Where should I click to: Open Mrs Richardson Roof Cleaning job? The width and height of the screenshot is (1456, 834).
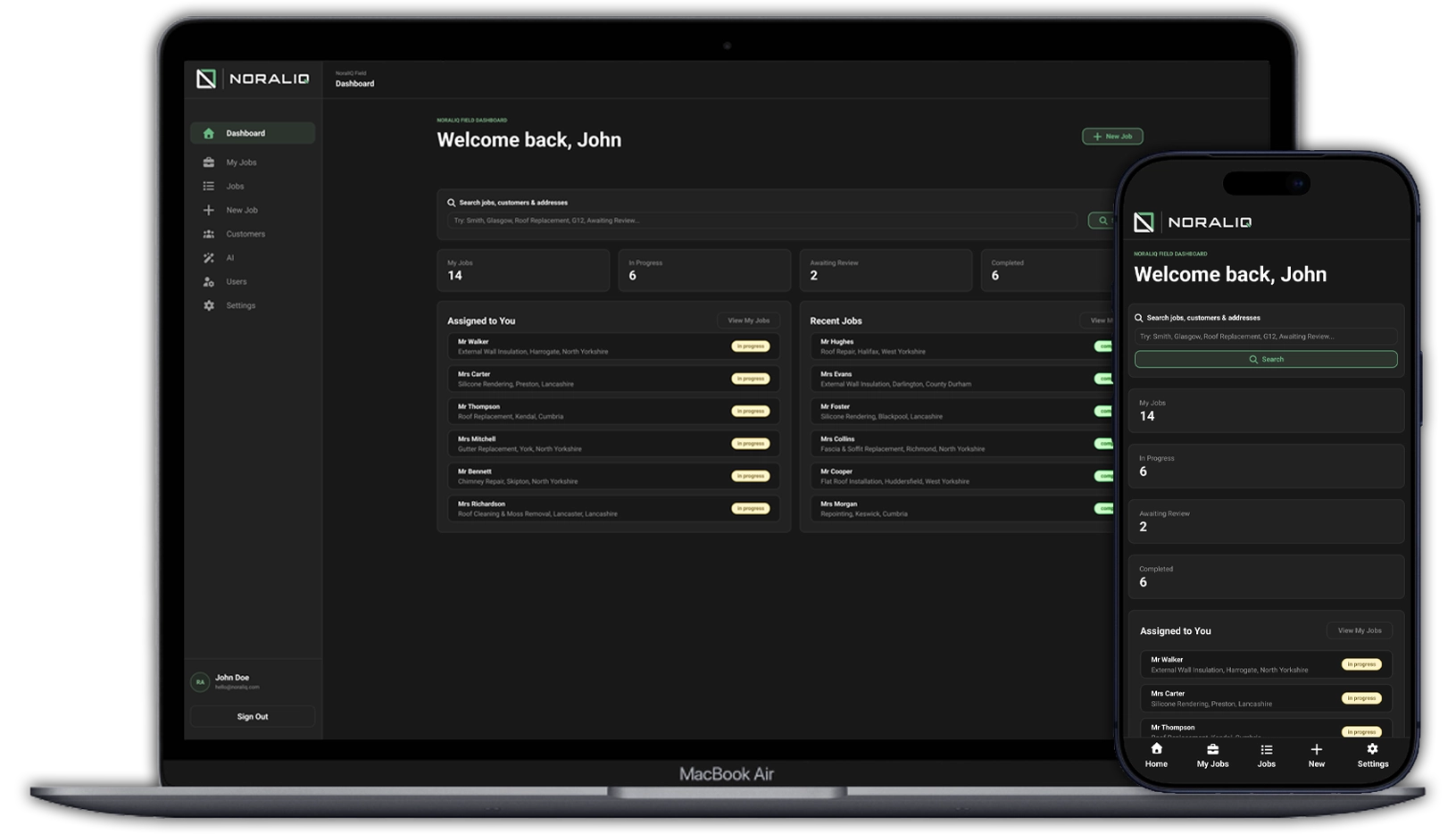pos(614,508)
